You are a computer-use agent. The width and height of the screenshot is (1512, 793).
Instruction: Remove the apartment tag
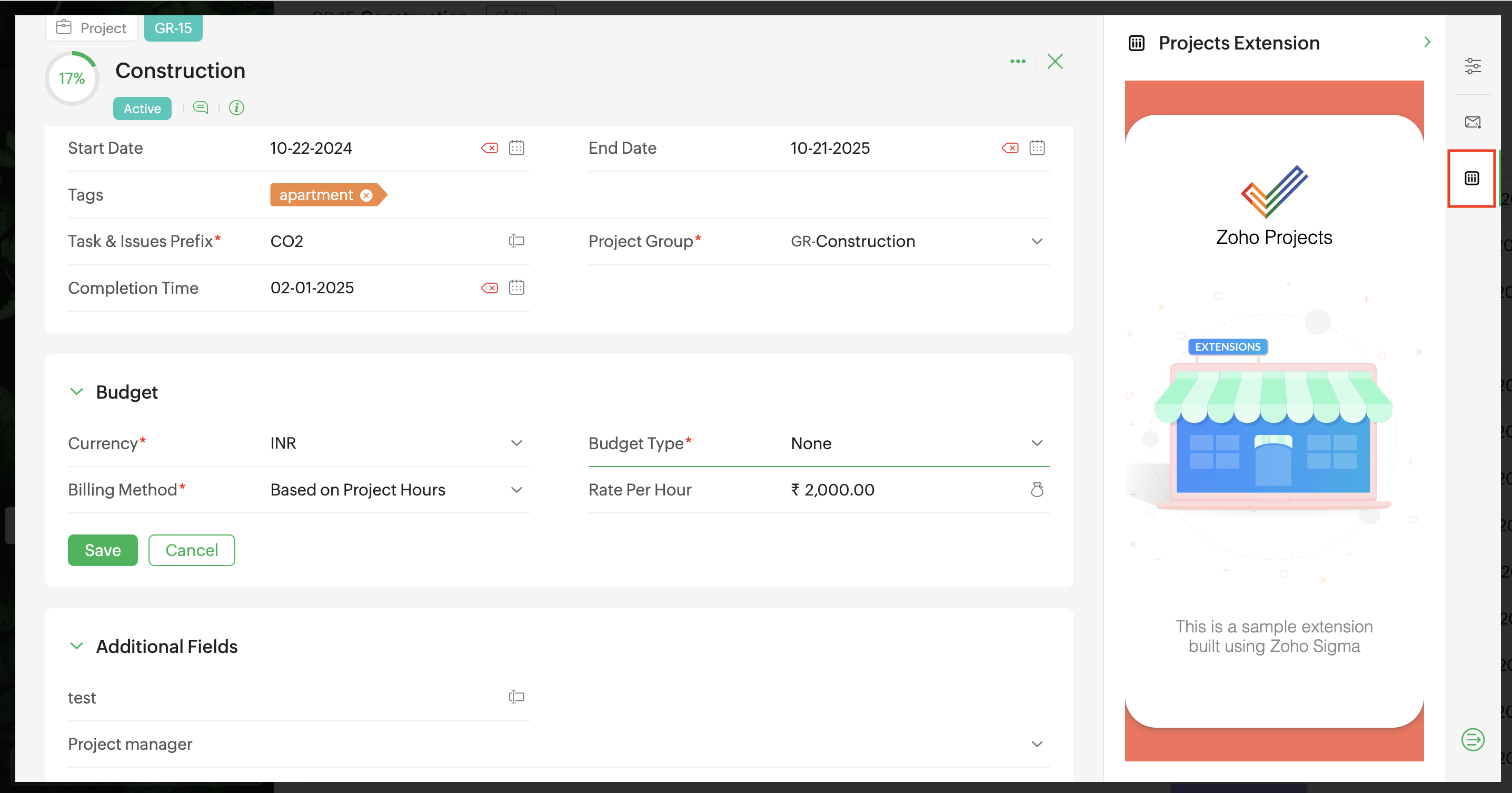point(366,195)
